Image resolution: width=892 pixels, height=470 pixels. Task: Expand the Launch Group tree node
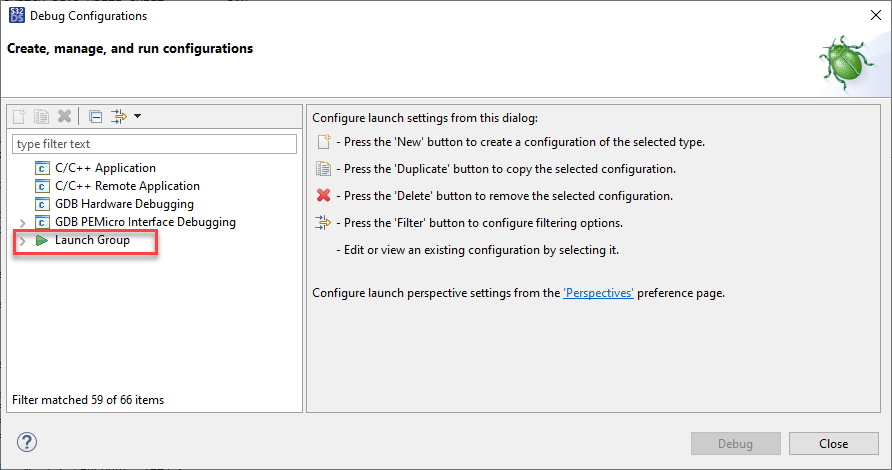(x=22, y=241)
